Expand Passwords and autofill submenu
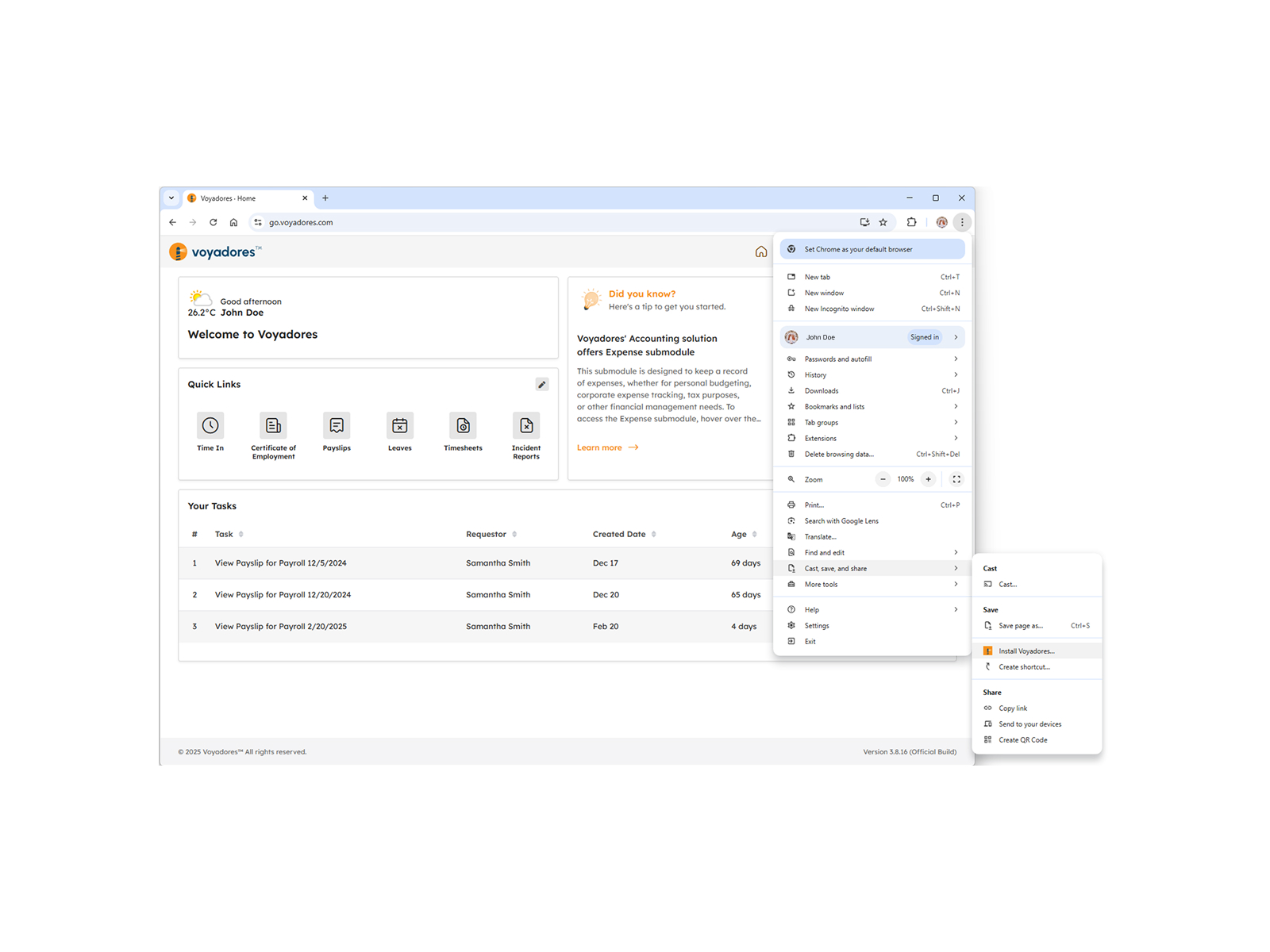Image resolution: width=1270 pixels, height=952 pixels. [872, 359]
